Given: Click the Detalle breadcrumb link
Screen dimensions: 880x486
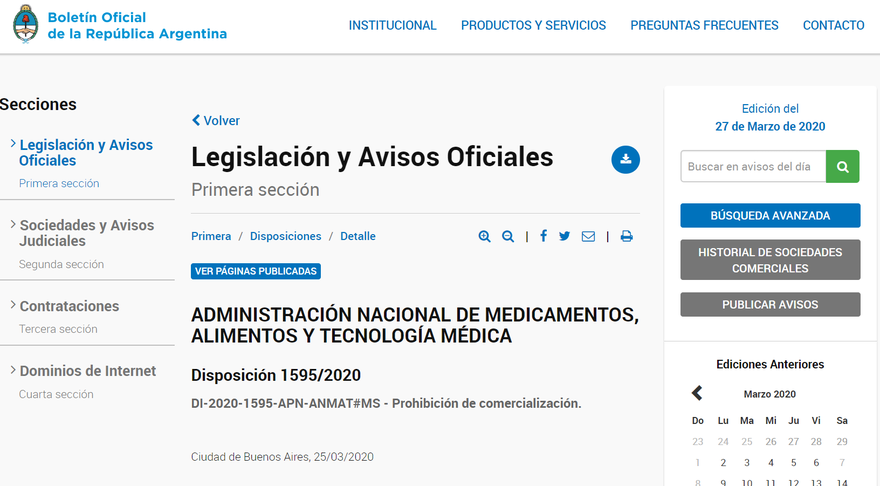Looking at the screenshot, I should tap(358, 236).
